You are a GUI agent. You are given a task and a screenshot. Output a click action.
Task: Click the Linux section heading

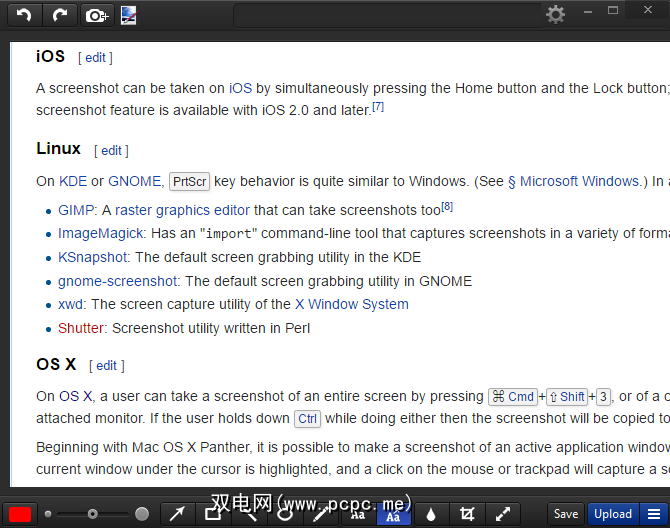59,149
